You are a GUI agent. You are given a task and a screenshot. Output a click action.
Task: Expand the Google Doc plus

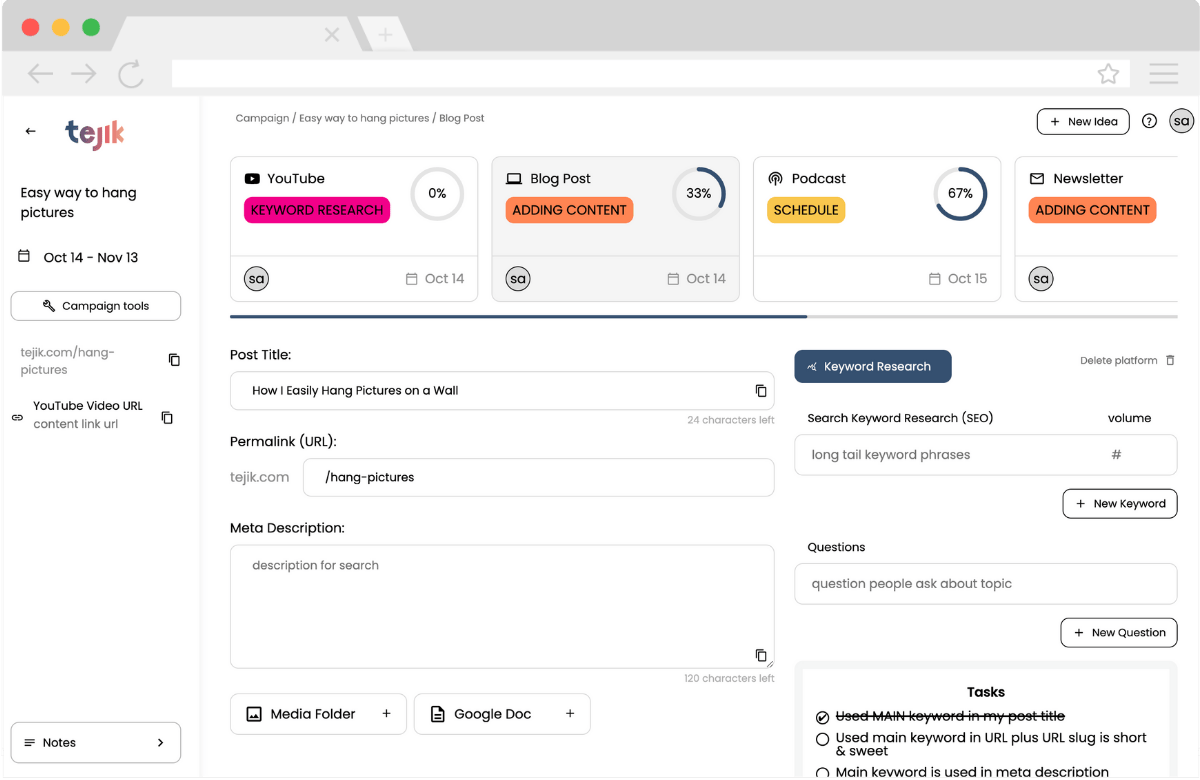click(570, 714)
